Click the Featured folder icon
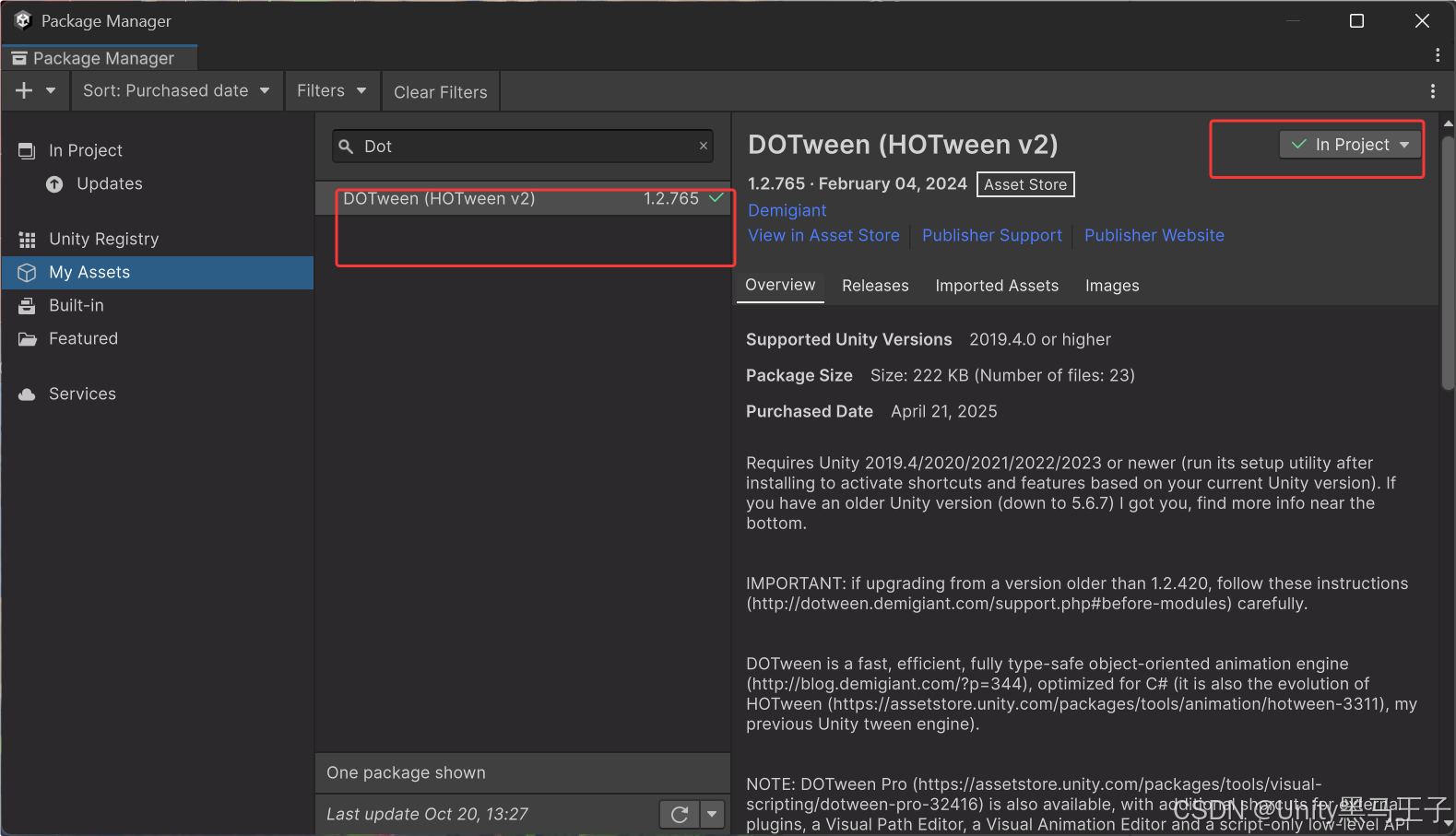This screenshot has height=836, width=1456. [27, 339]
